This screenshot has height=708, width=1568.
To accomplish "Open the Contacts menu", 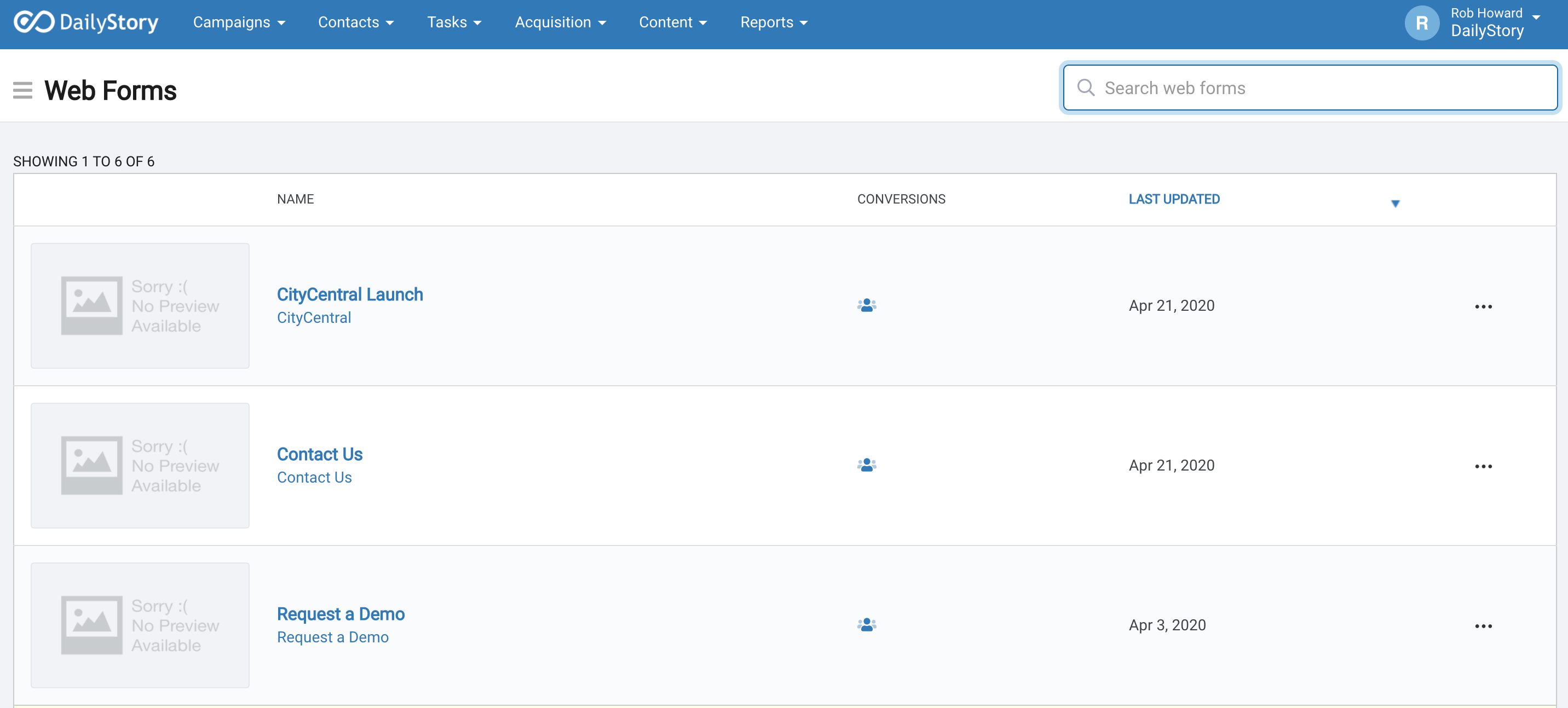I will (x=356, y=22).
